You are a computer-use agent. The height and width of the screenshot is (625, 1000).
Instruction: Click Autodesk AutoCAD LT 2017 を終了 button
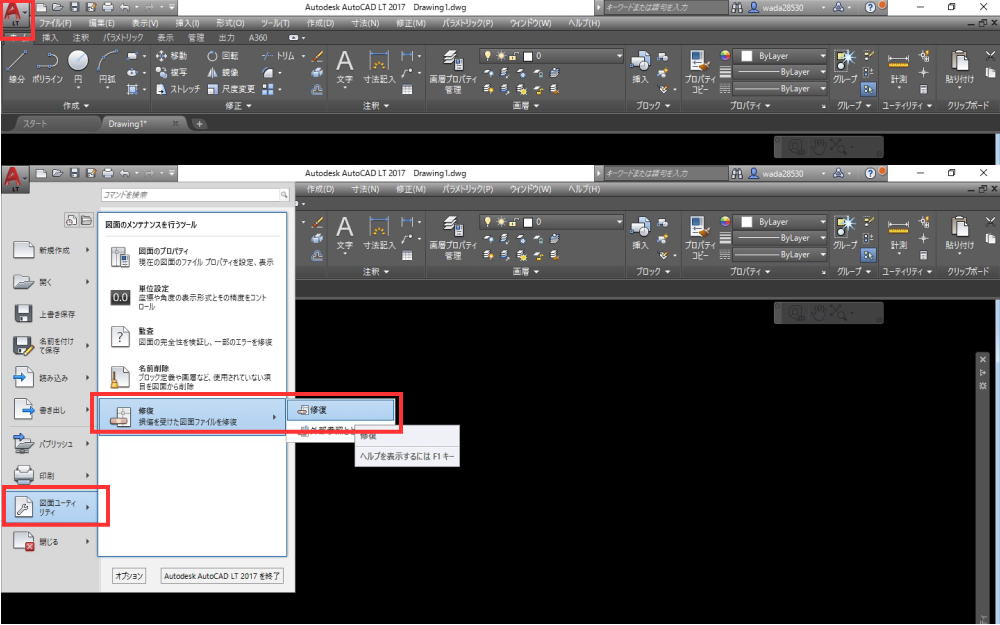(222, 576)
